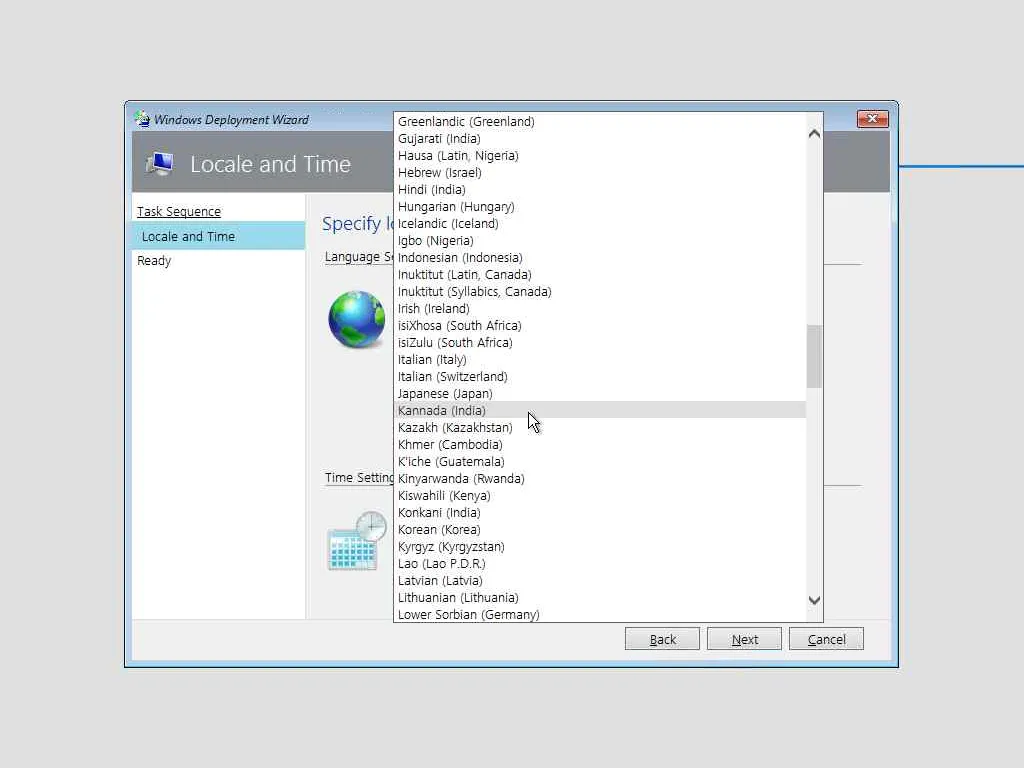Select Latvian (Latvia) from dropdown

point(600,580)
